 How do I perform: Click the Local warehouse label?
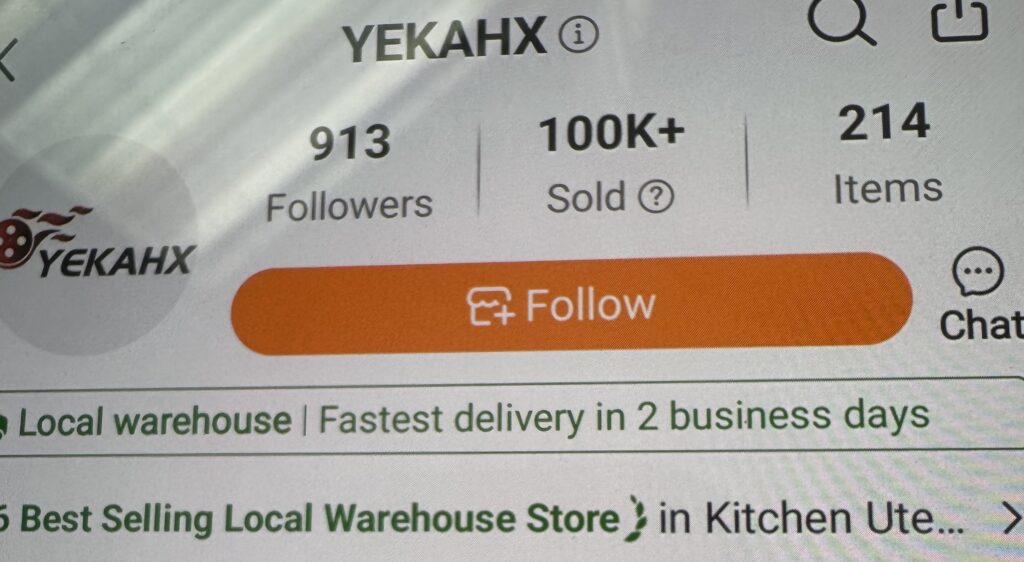154,421
